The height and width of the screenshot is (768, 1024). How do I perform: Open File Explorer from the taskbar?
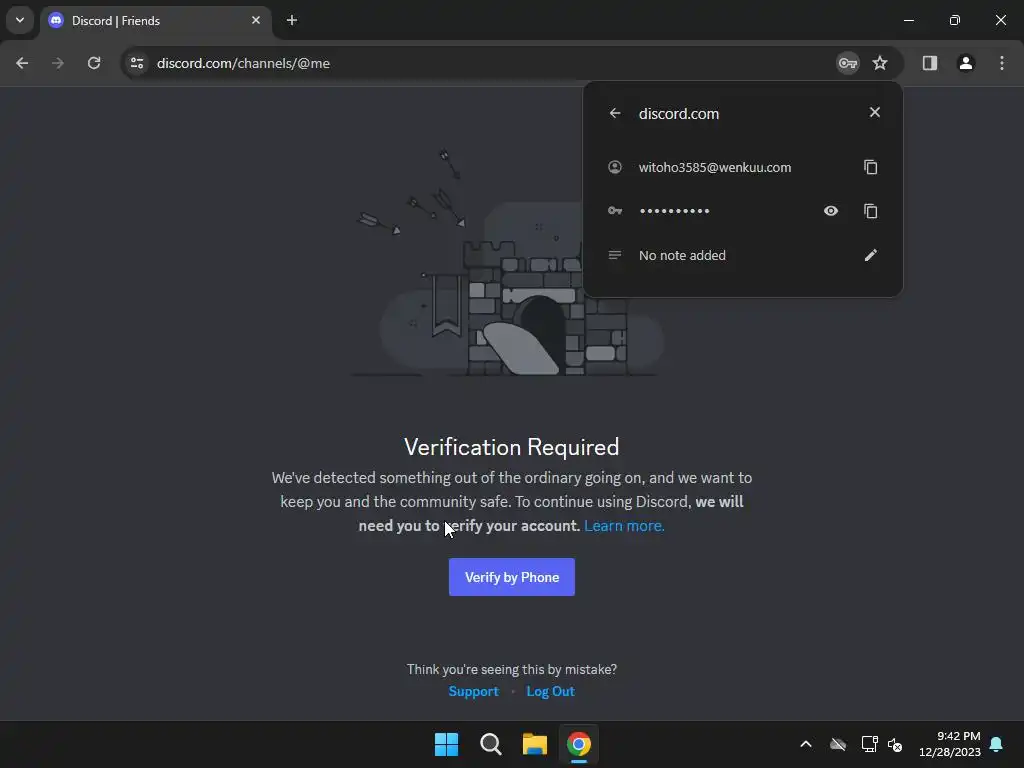pos(535,744)
